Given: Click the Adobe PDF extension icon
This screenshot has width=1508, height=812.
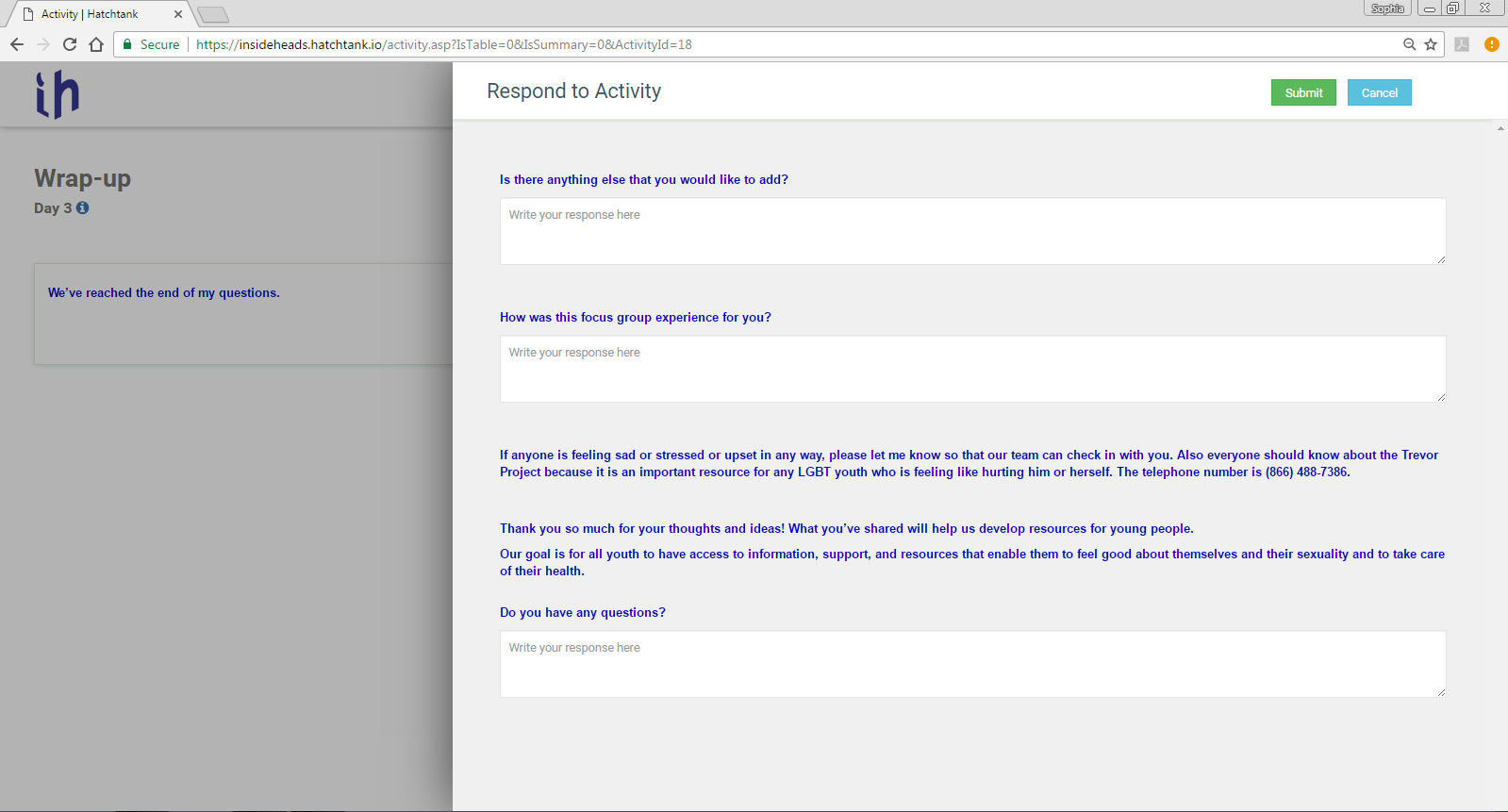Looking at the screenshot, I should 1462,44.
